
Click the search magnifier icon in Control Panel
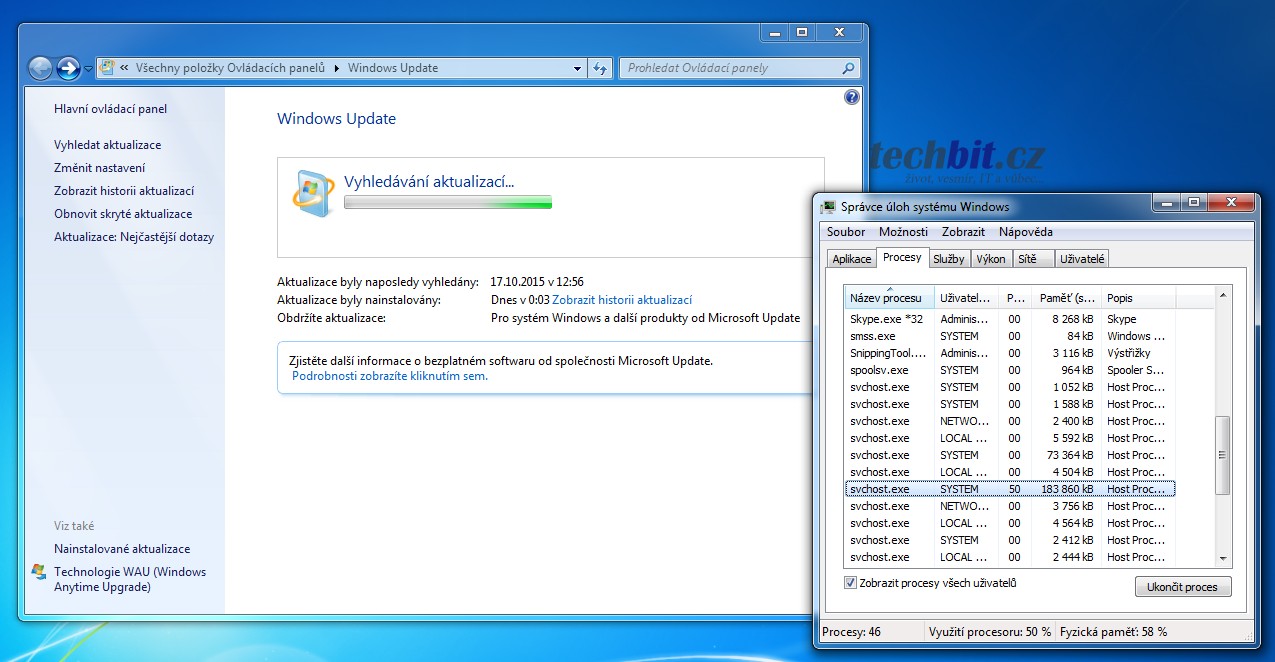[849, 68]
